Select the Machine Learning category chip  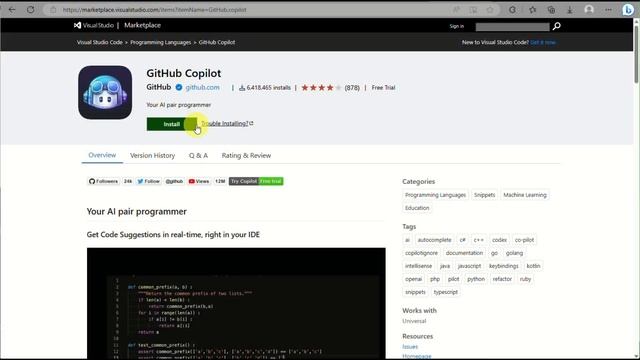tap(524, 195)
